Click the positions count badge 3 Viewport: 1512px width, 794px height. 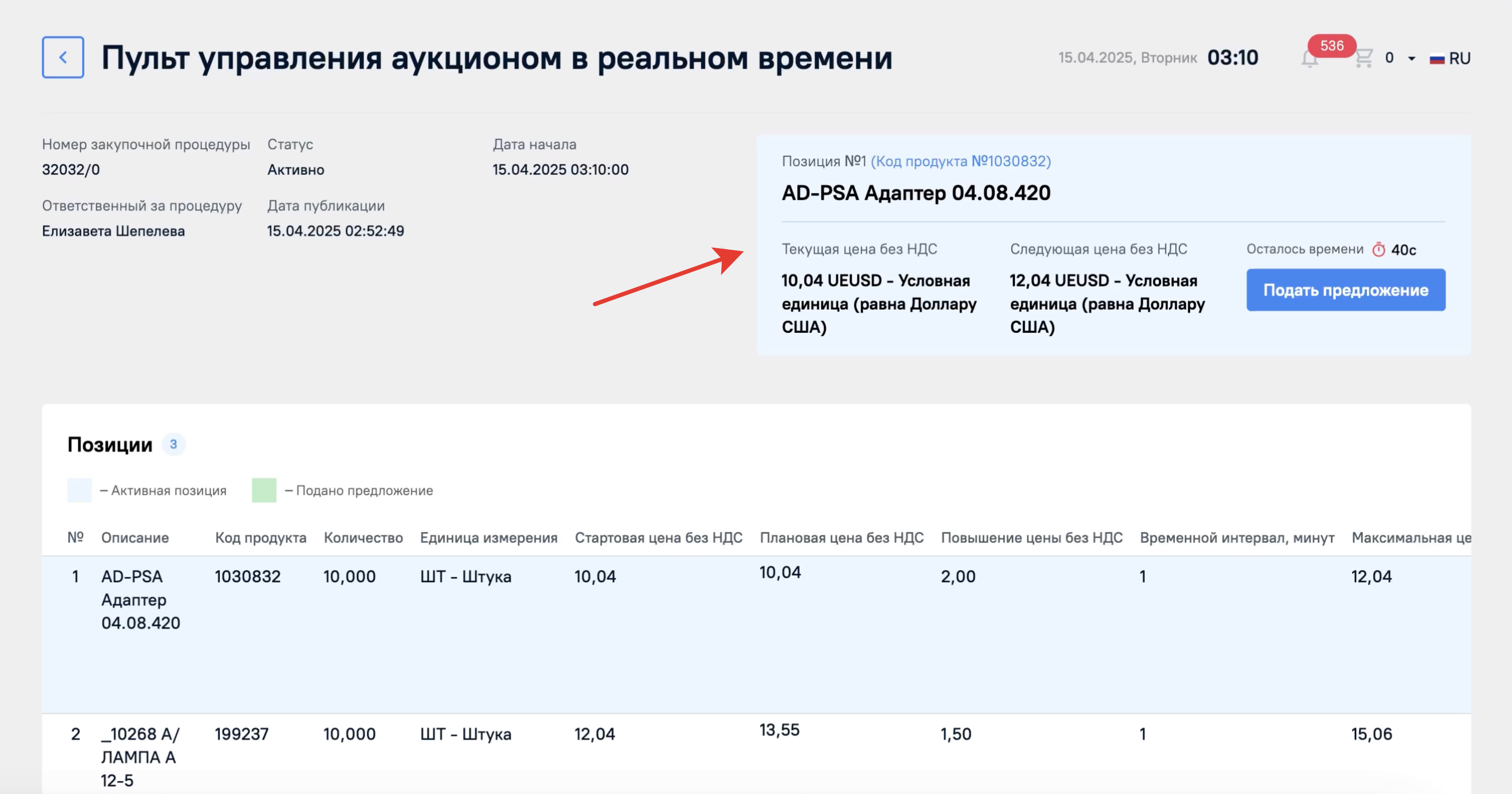[x=173, y=444]
